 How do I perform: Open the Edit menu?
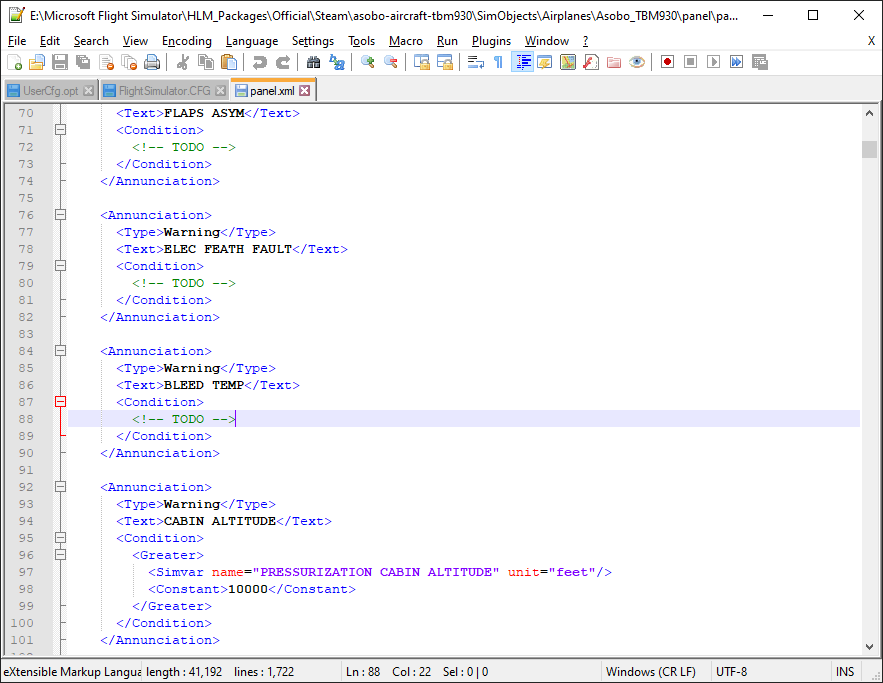[x=50, y=41]
